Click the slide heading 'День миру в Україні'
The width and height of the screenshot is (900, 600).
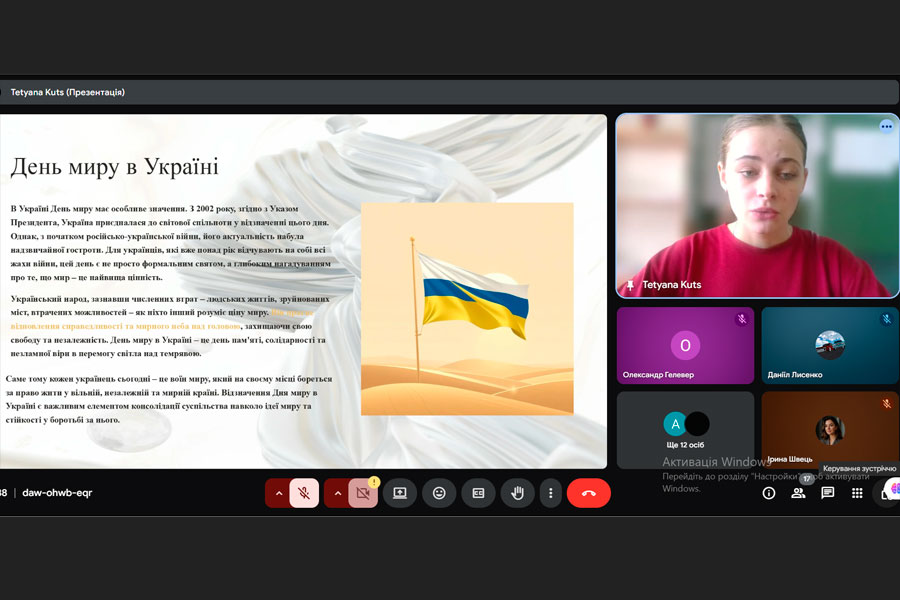115,167
